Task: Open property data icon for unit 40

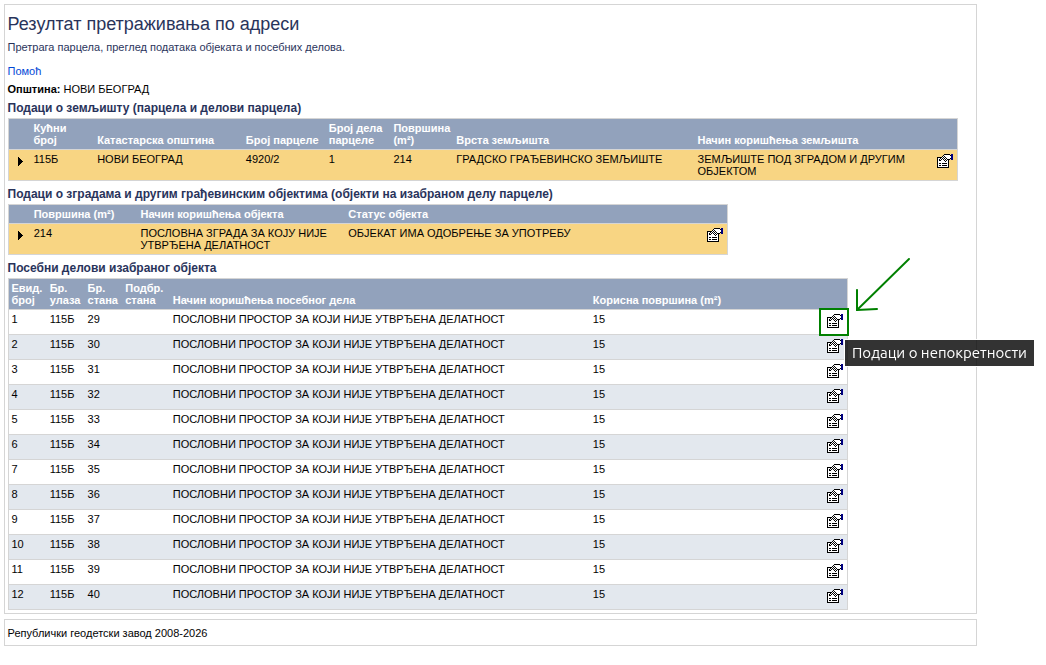Action: (x=834, y=596)
